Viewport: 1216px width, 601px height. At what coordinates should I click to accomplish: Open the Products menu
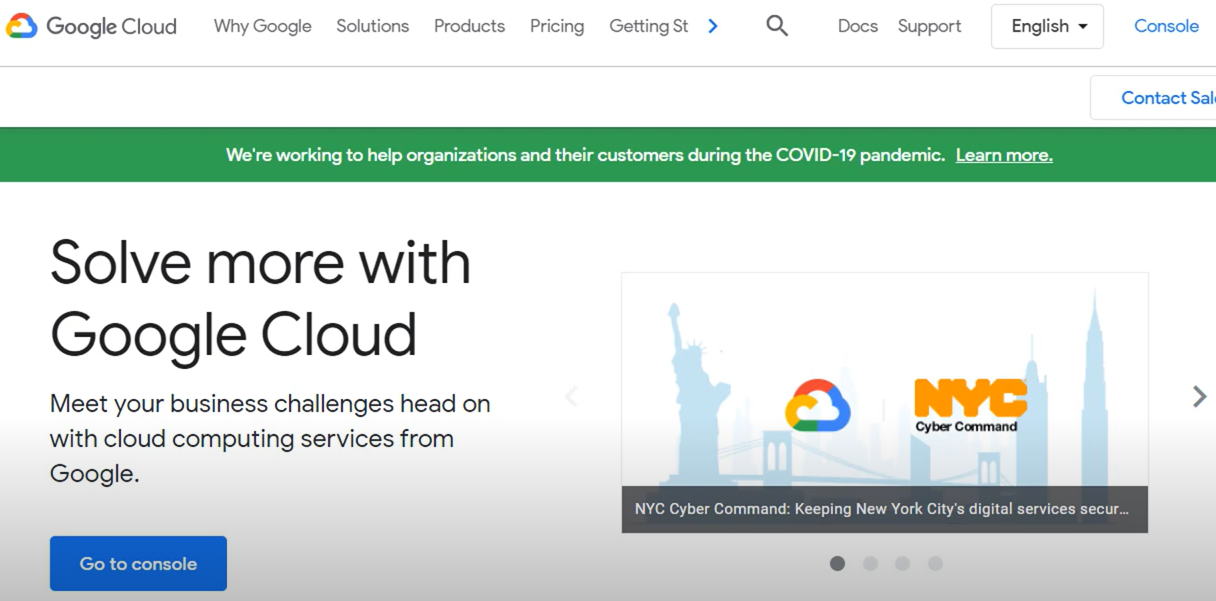[x=469, y=26]
